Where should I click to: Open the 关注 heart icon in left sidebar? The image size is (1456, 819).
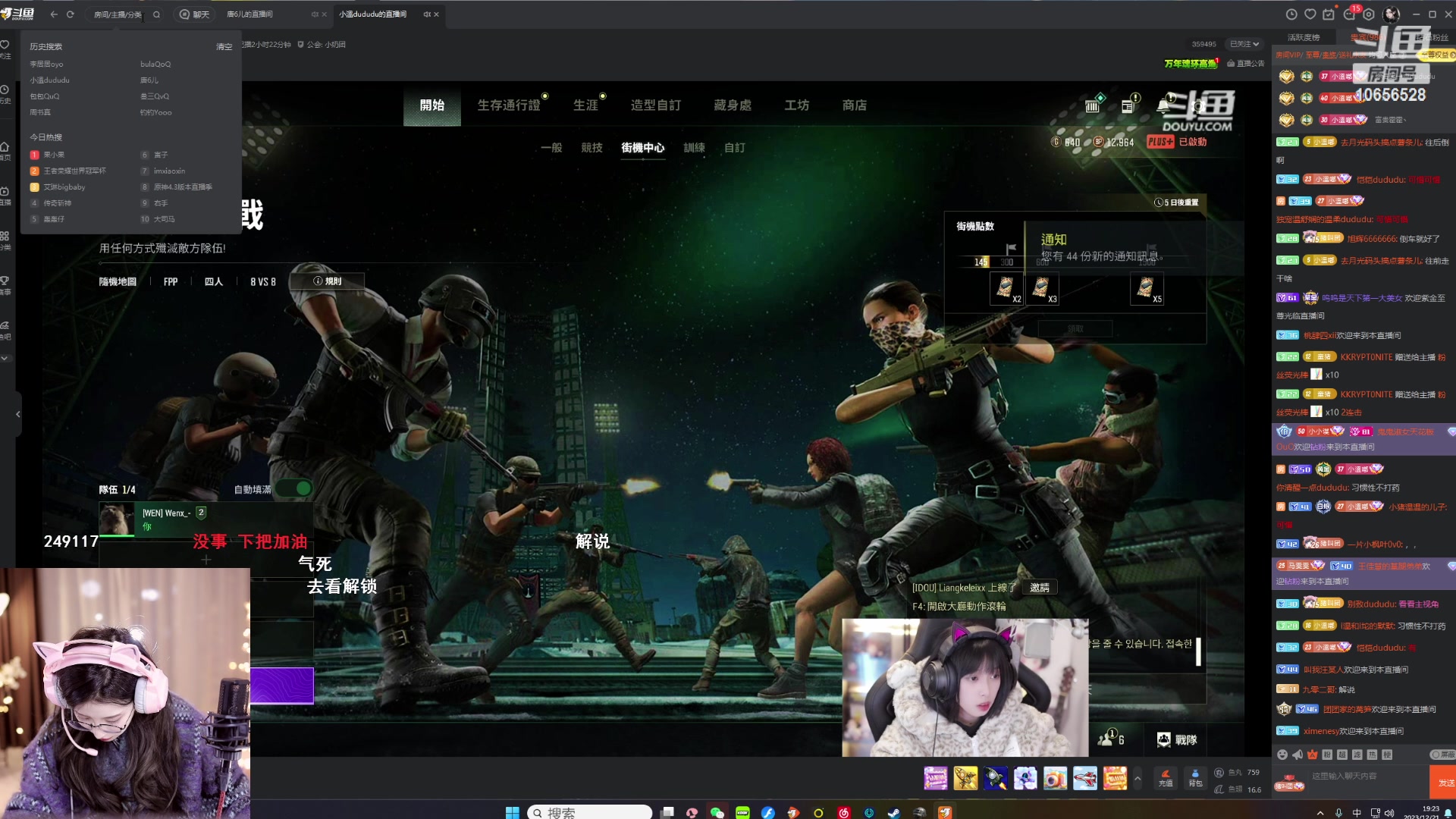coord(5,49)
